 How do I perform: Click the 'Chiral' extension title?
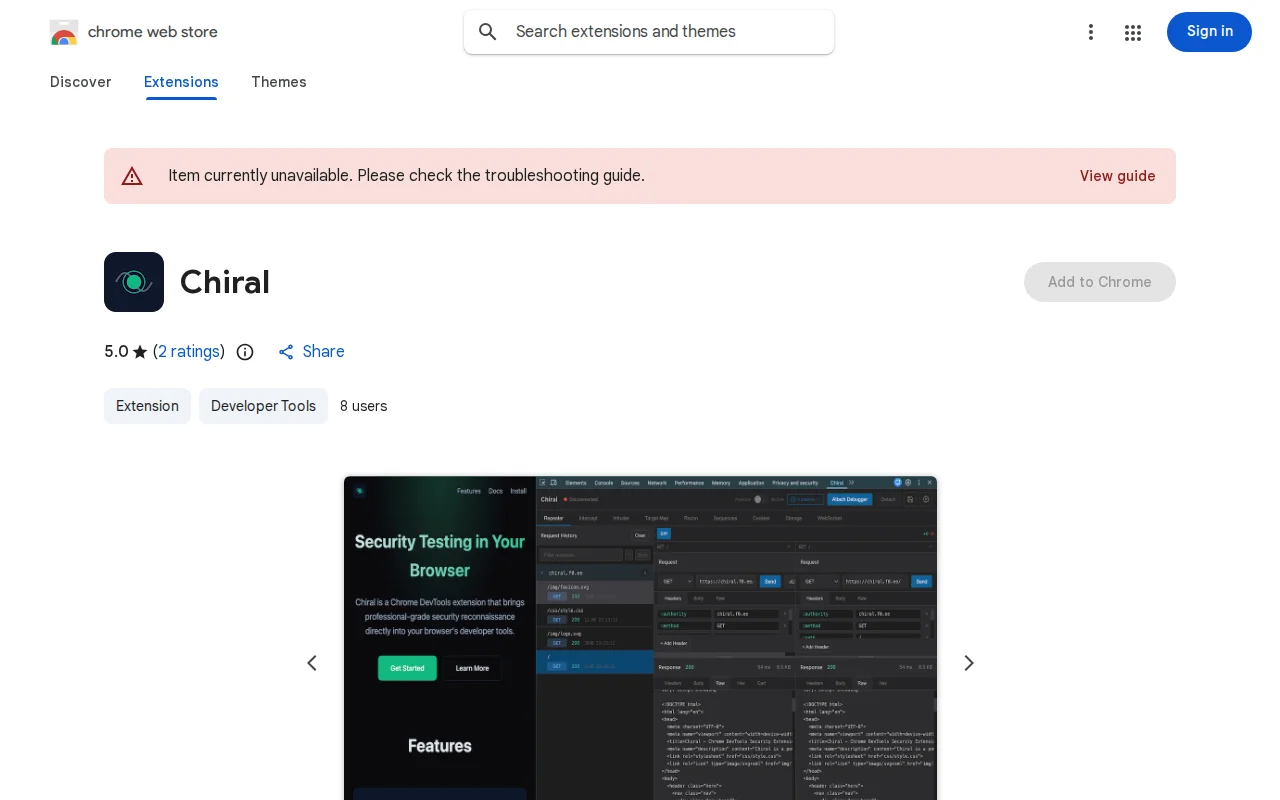tap(225, 282)
